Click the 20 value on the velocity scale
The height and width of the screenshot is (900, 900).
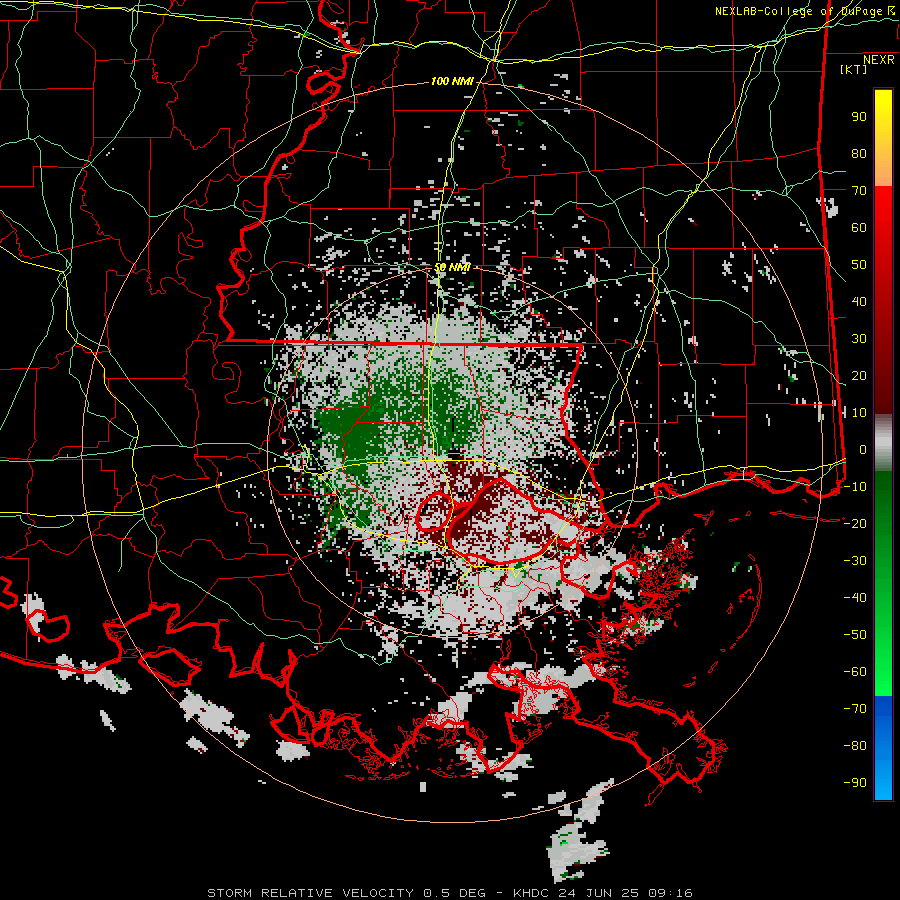[859, 375]
